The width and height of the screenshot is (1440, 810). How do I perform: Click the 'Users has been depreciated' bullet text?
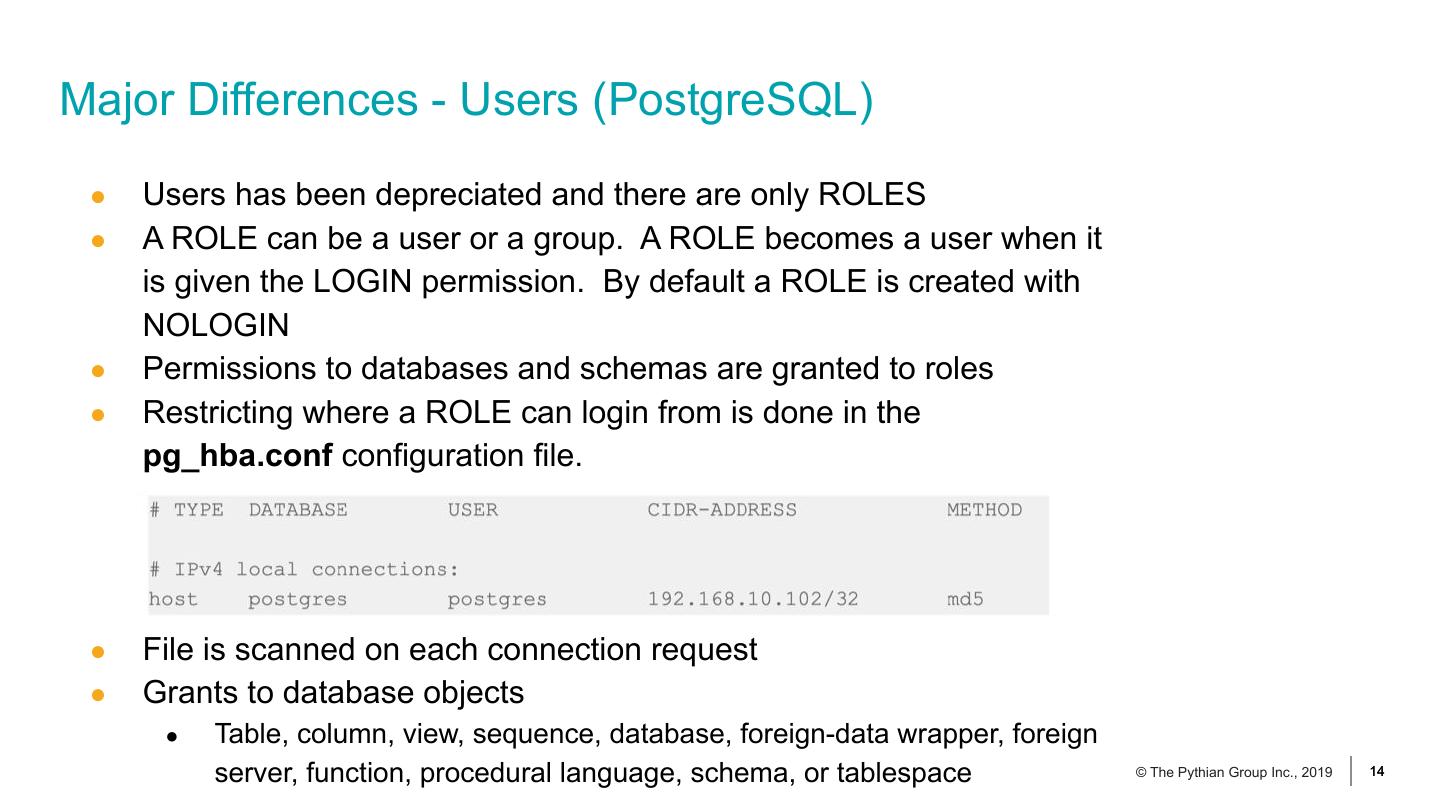(x=534, y=194)
